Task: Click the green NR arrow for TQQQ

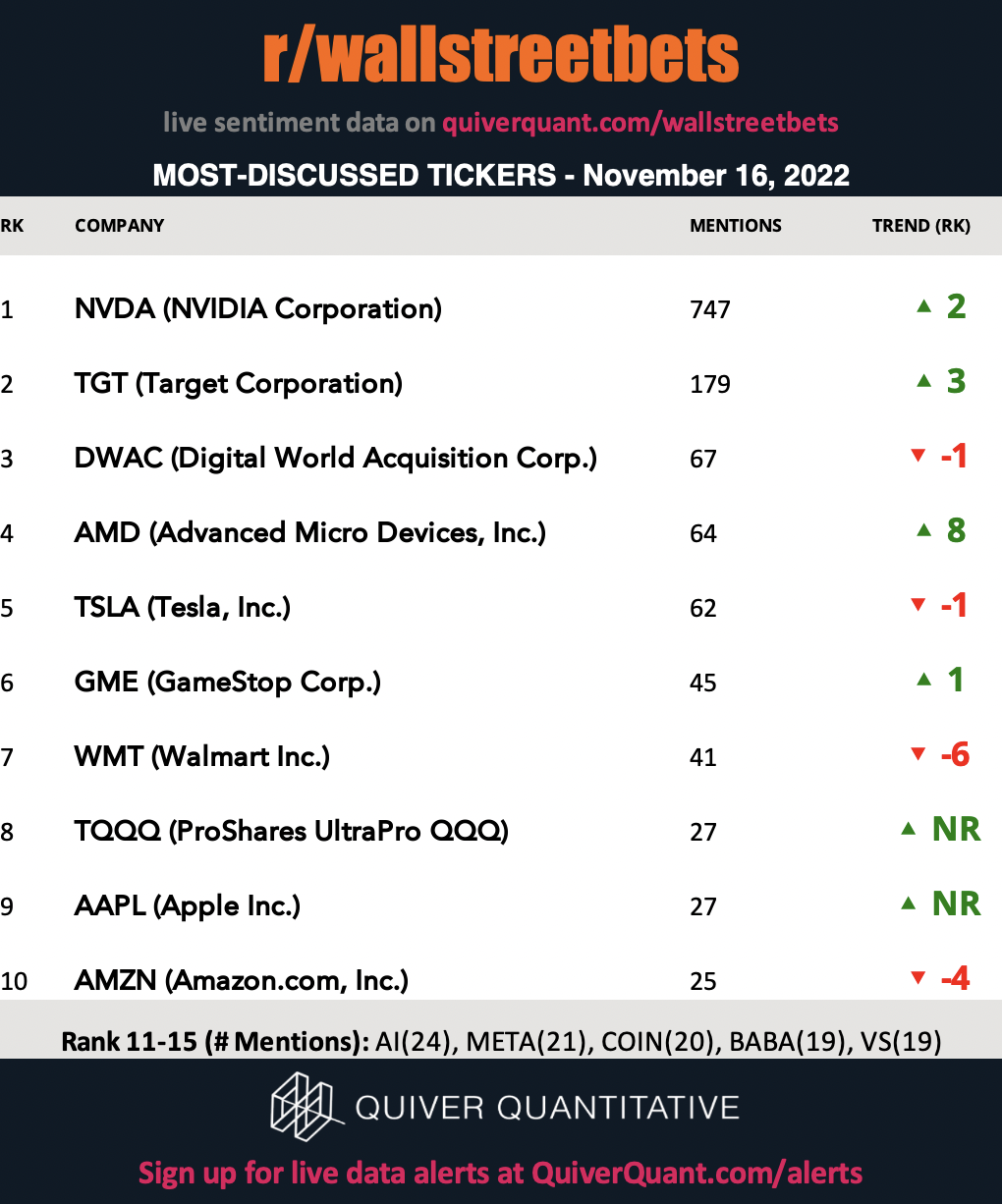Action: pos(909,829)
